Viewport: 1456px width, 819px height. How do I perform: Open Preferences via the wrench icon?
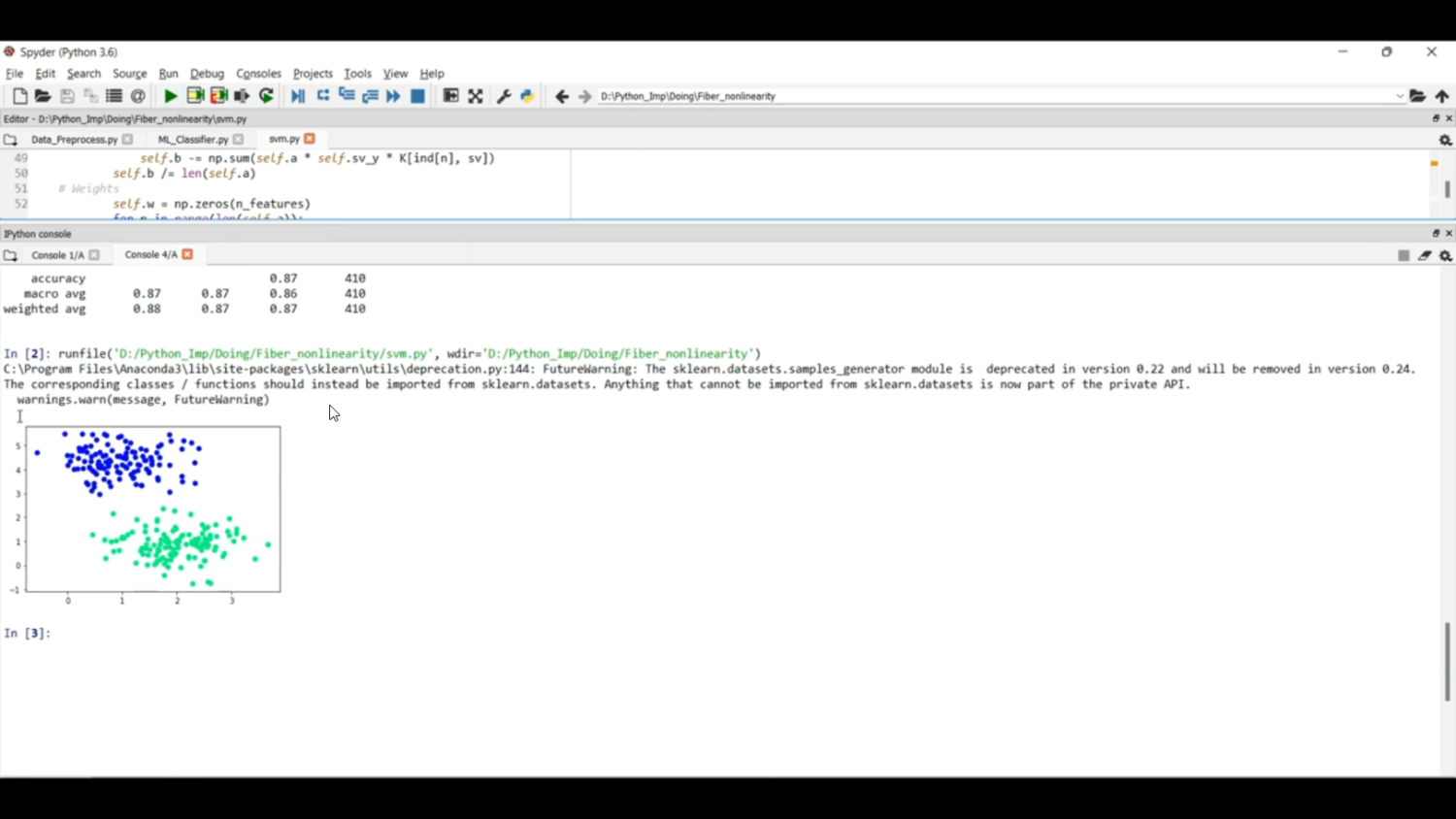coord(504,96)
